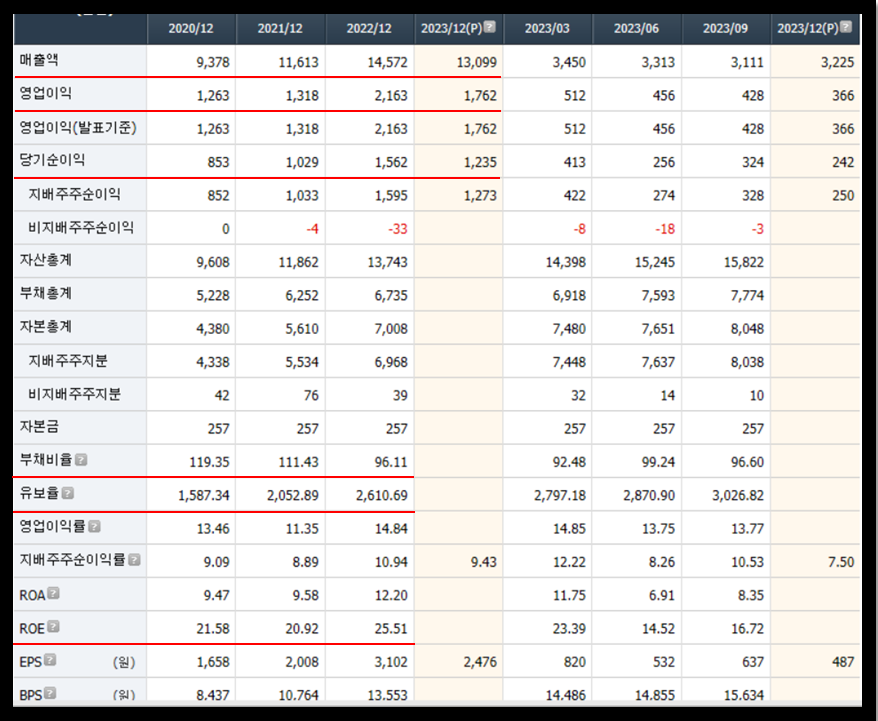This screenshot has width=878, height=721.
Task: Click the 매출액 value 14,572
Action: [387, 62]
